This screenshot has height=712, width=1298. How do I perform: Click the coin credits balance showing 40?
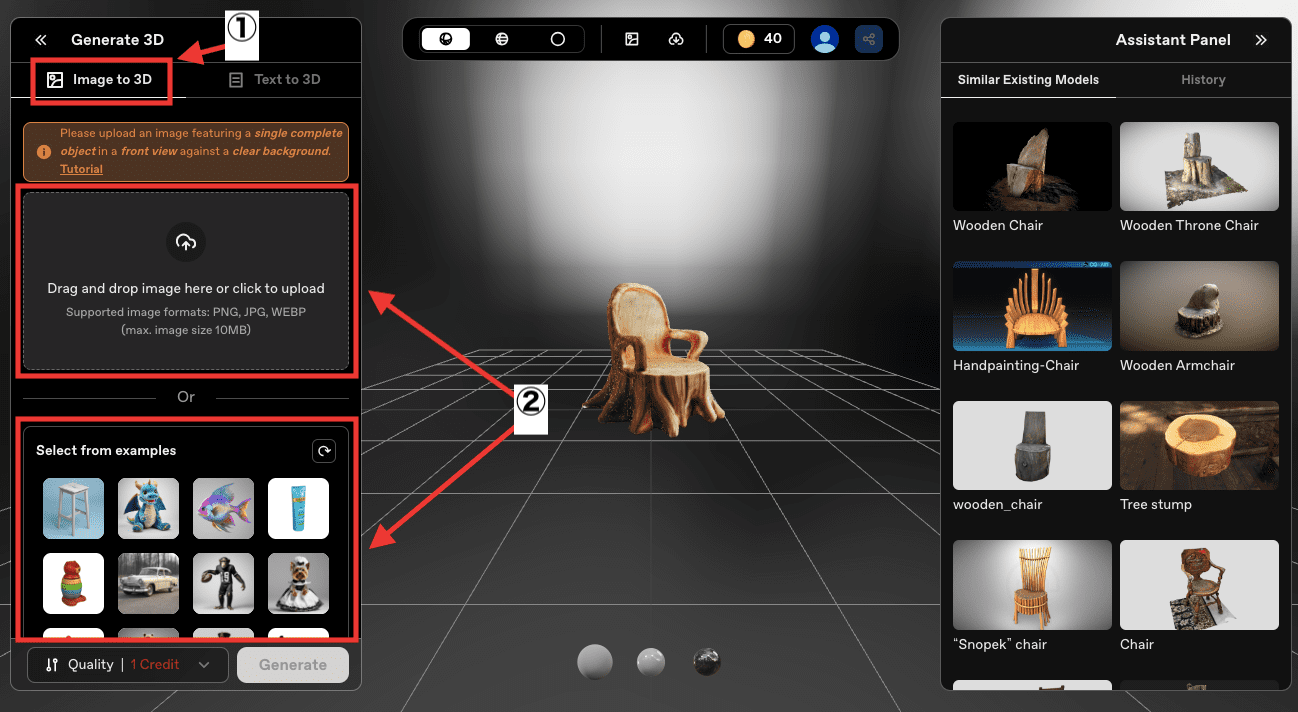tap(759, 39)
